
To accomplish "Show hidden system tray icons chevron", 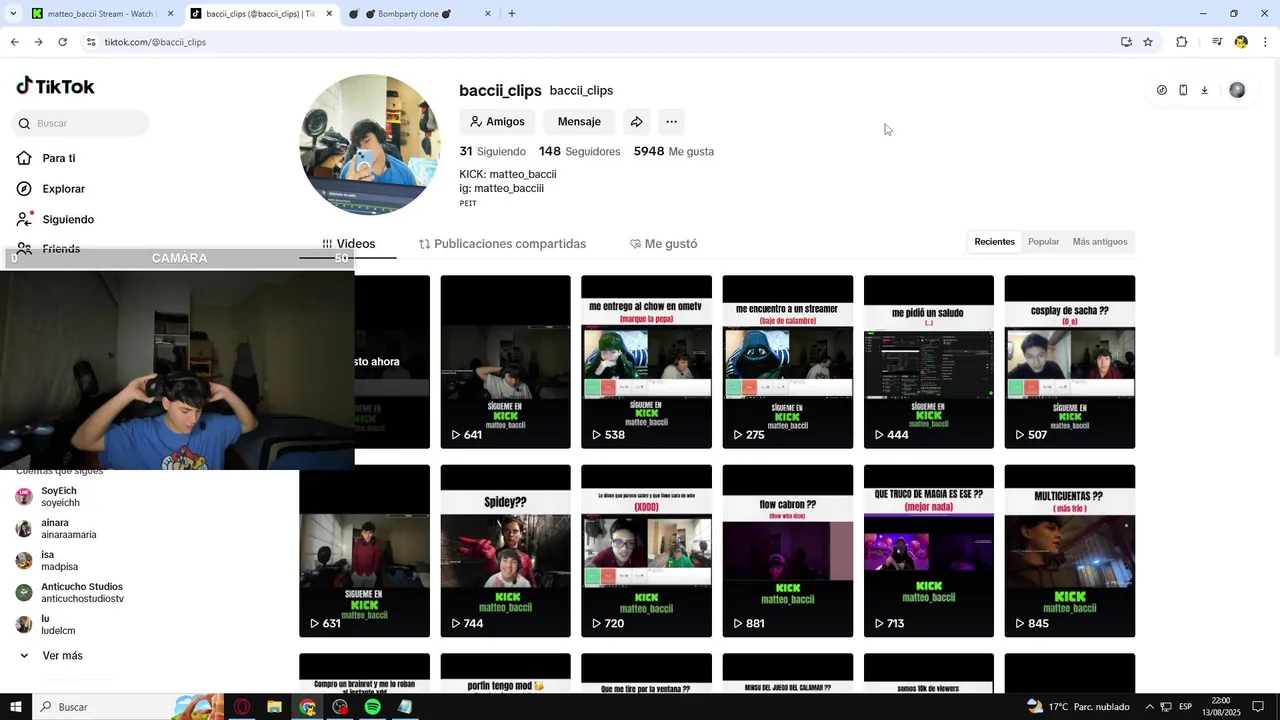I will pyautogui.click(x=1148, y=707).
